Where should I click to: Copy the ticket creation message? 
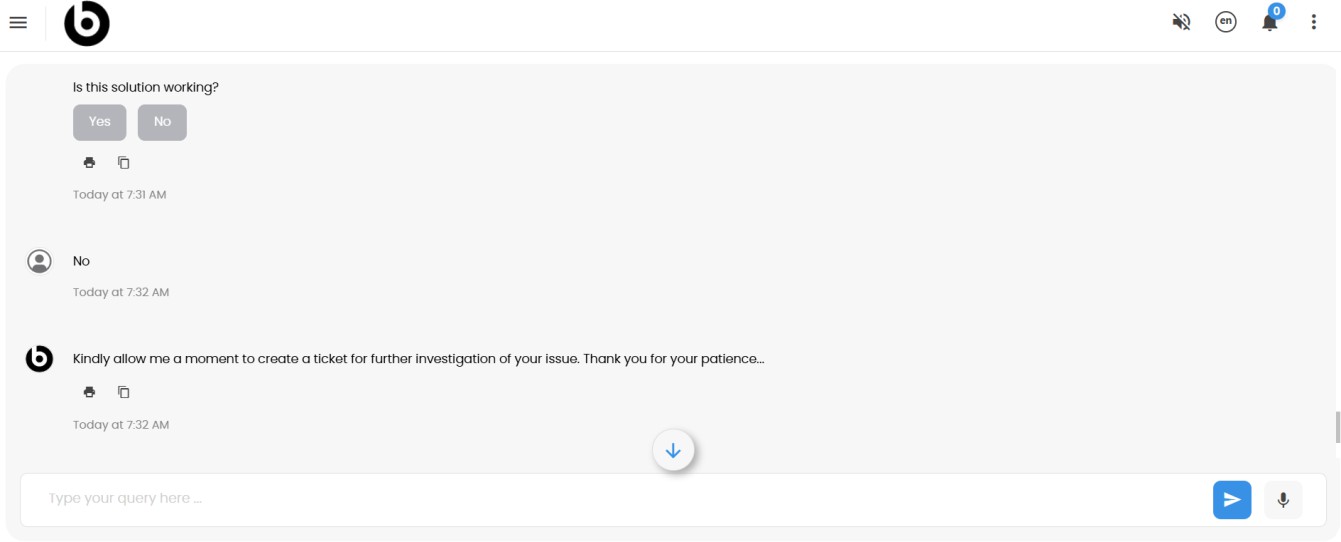pyautogui.click(x=124, y=392)
